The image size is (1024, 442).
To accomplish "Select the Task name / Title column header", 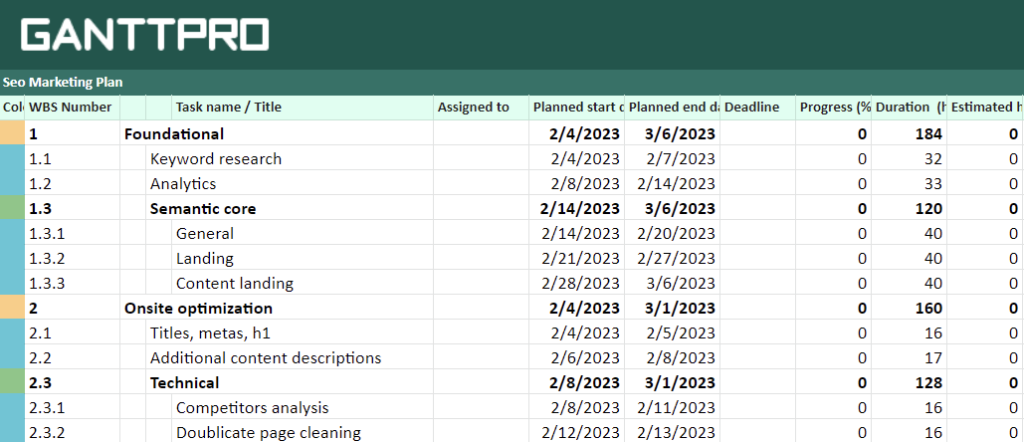I will pos(229,108).
